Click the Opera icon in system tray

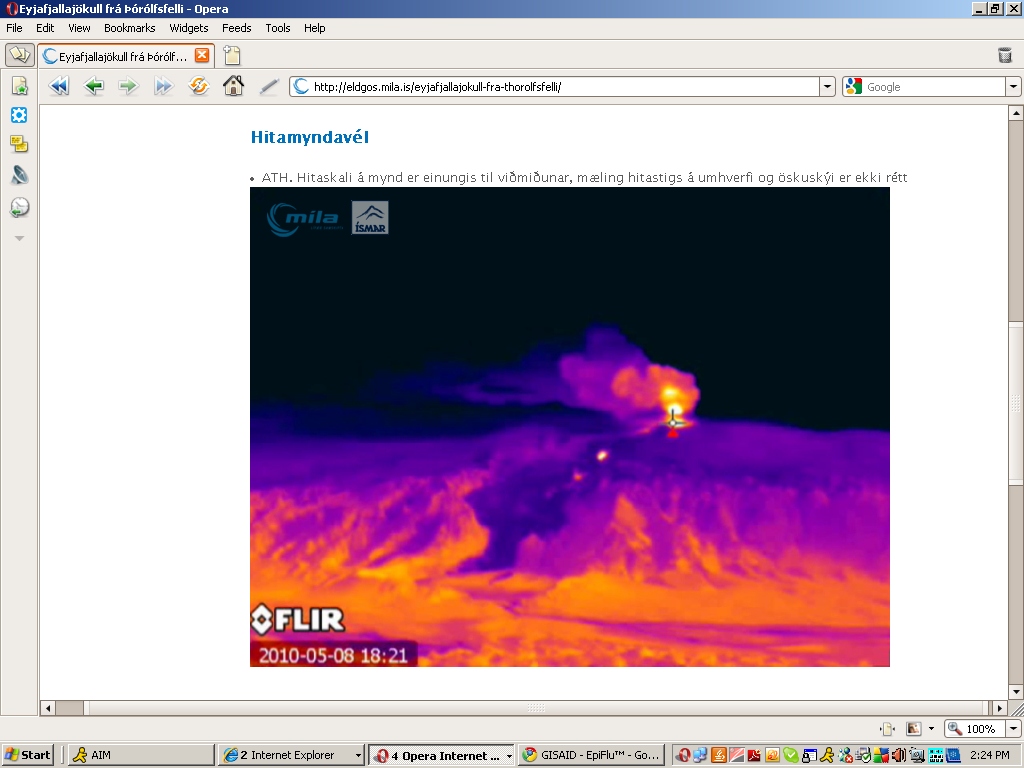click(683, 756)
